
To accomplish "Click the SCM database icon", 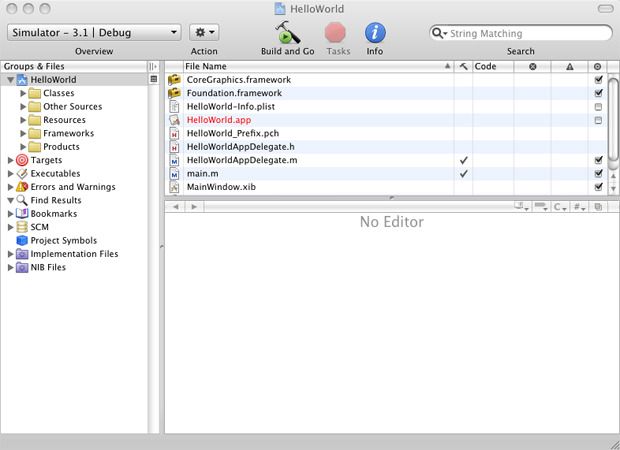I will point(22,227).
